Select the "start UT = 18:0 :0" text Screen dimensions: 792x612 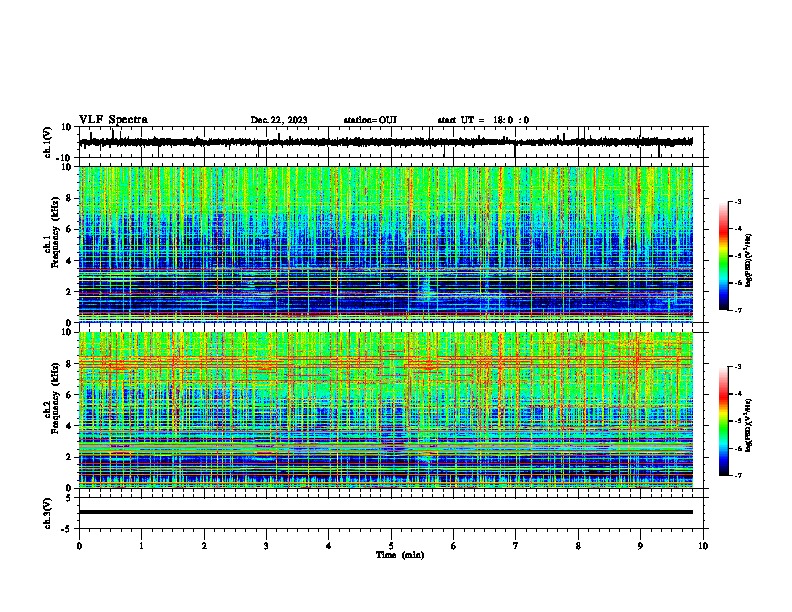(x=483, y=120)
